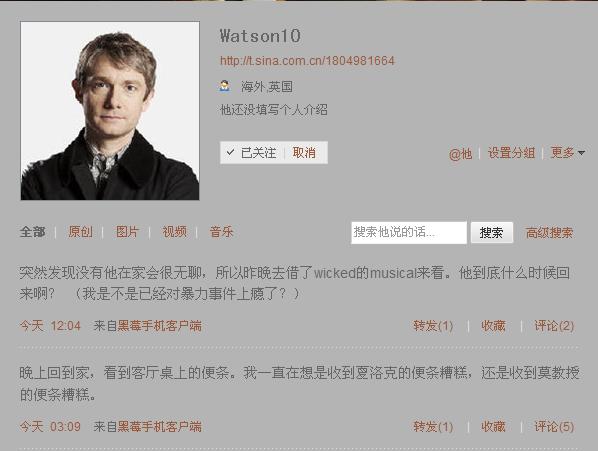Focus the 搜索他说的话 search field
Screen dimensions: 598x451
[409, 233]
